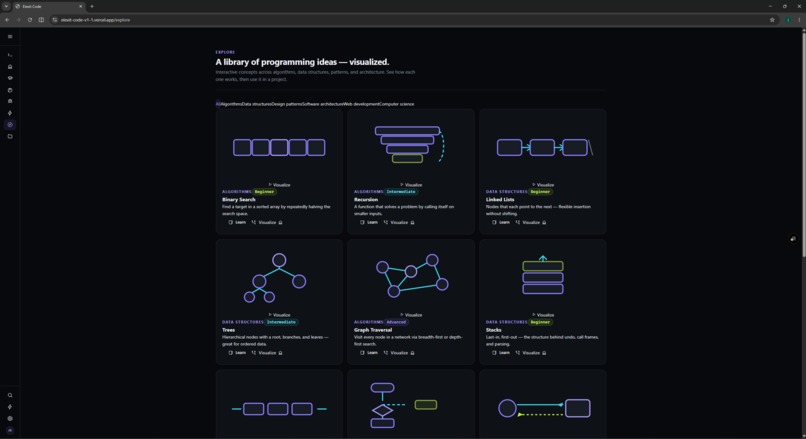Click the 'Binary Search' card title
This screenshot has width=806, height=439.
click(x=239, y=199)
